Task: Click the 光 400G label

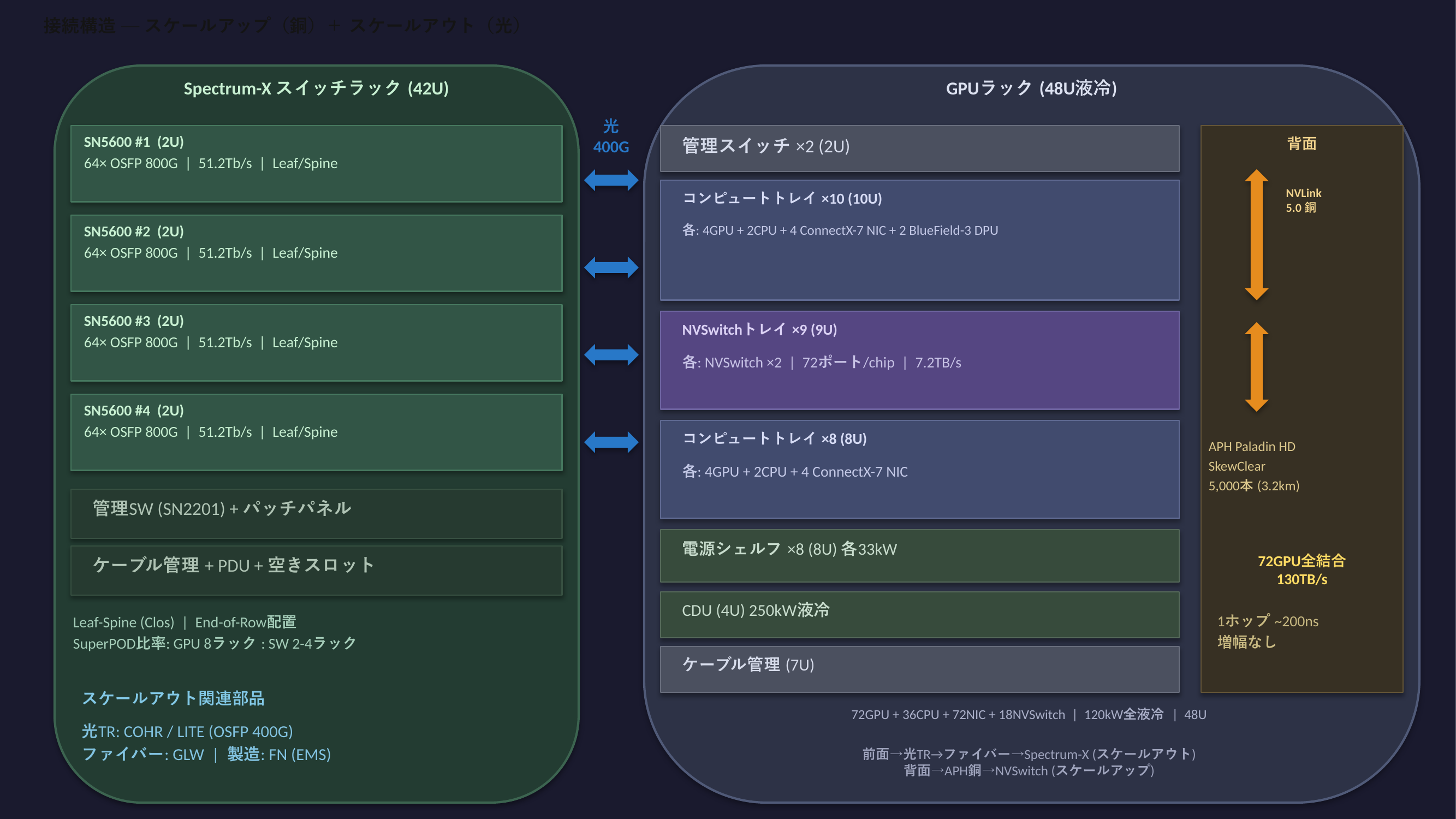Action: pos(610,136)
